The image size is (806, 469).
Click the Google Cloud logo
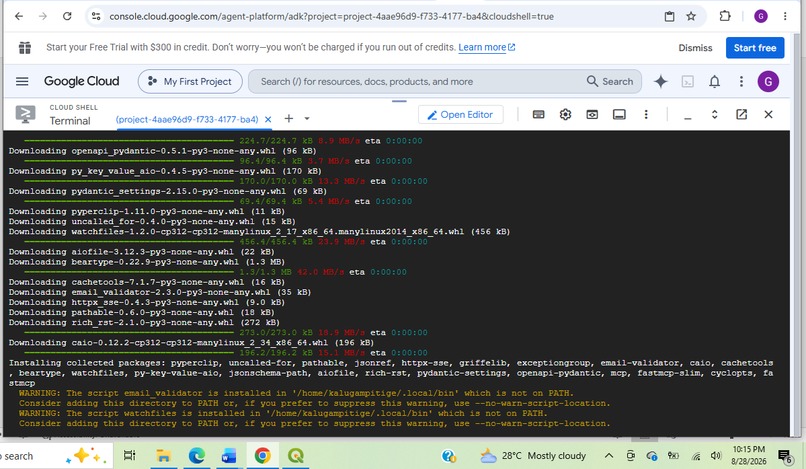[x=81, y=81]
